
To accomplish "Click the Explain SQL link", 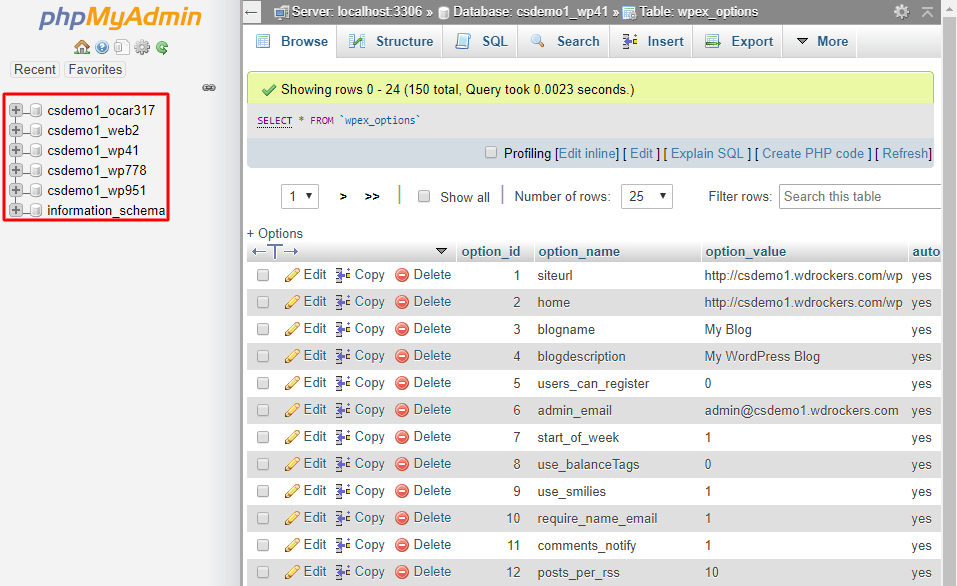I will pos(707,153).
